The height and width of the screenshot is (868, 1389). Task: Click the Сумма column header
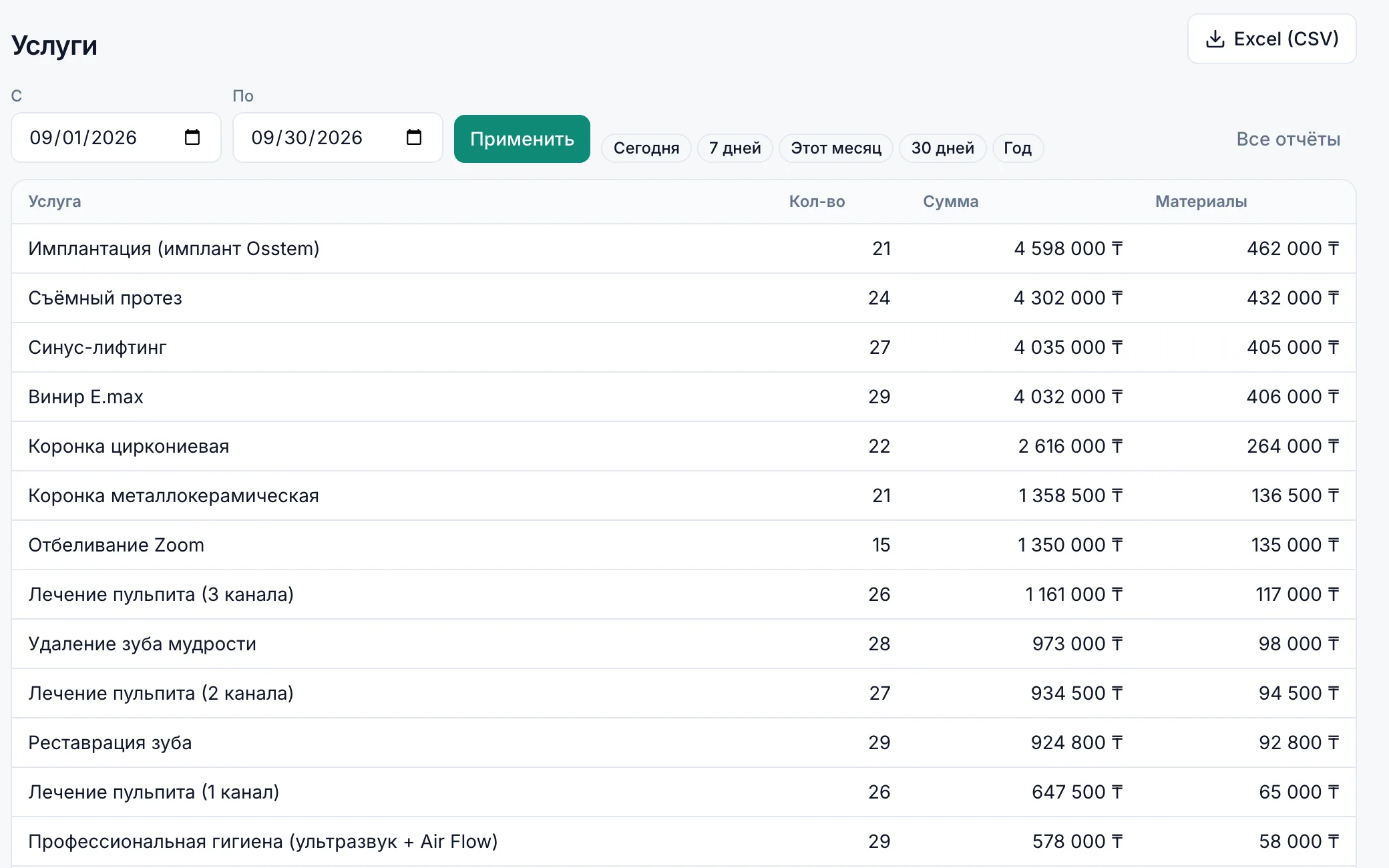pos(951,202)
